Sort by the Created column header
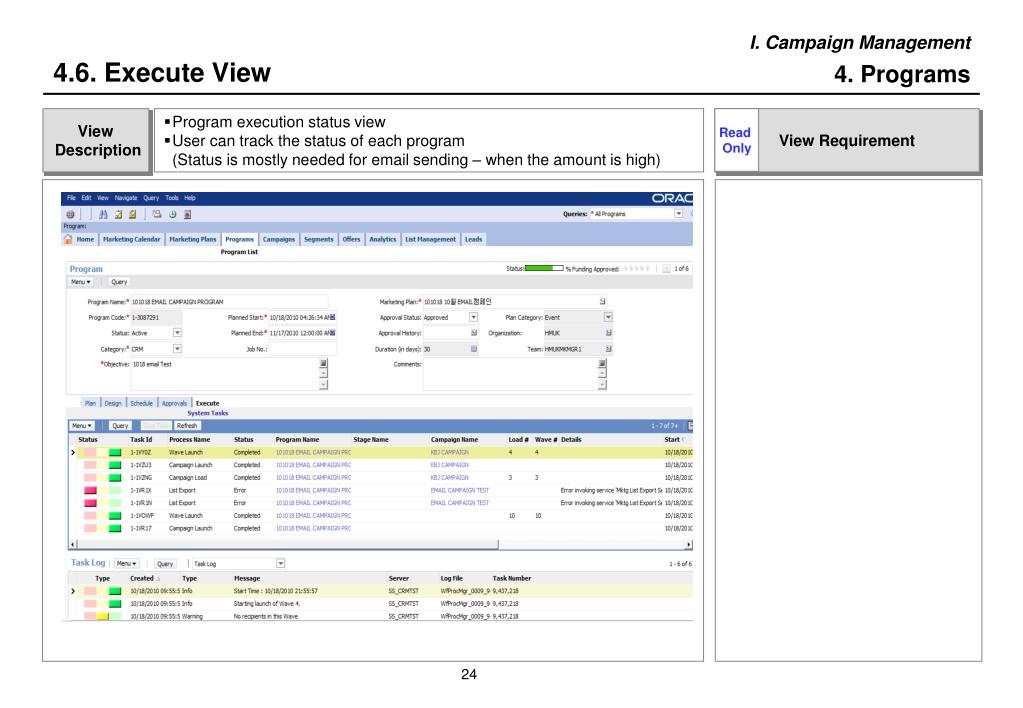Screen dimensions: 1023x708 pos(142,578)
